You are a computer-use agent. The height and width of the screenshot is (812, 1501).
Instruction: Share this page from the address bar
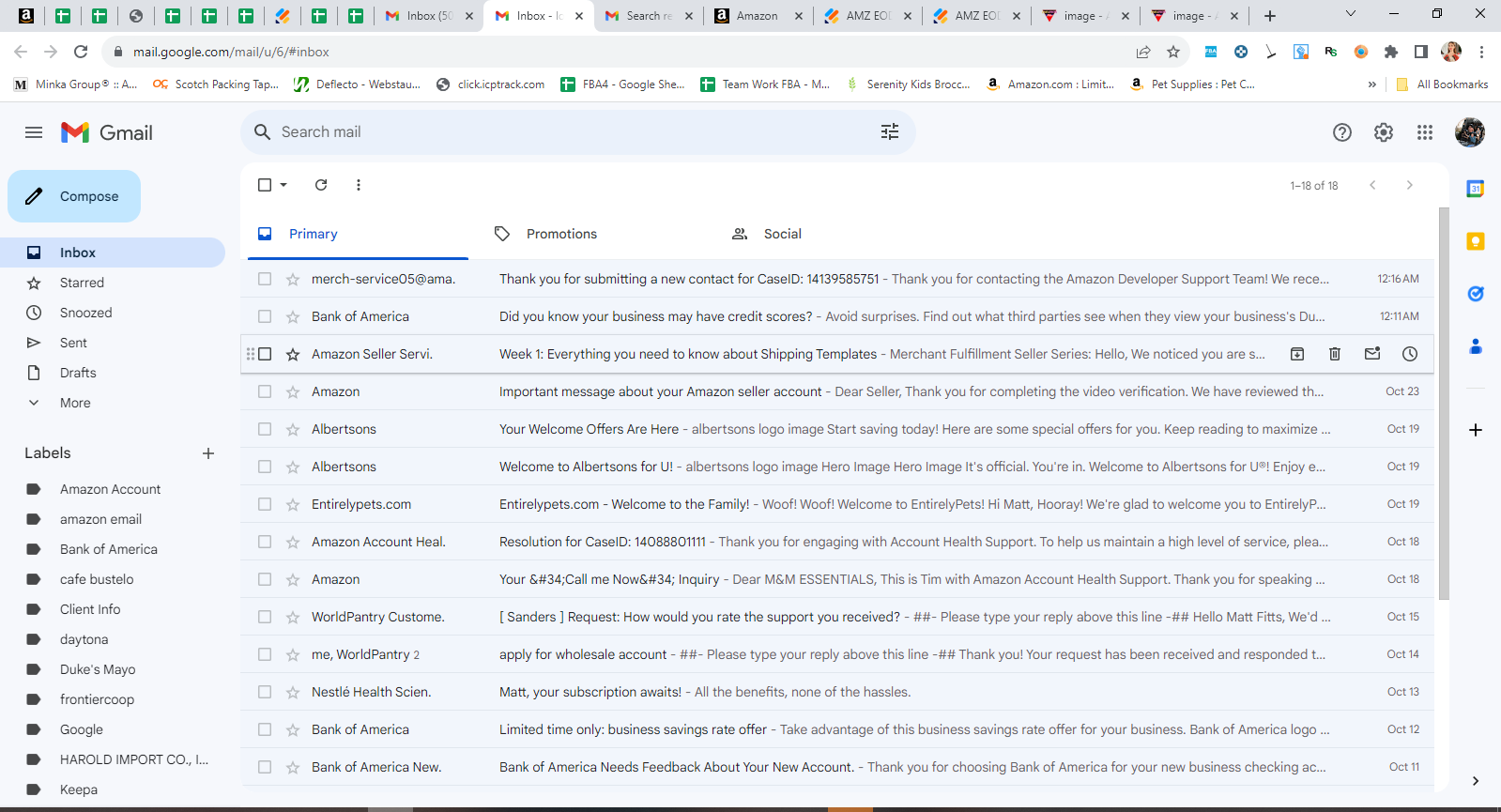coord(1143,52)
